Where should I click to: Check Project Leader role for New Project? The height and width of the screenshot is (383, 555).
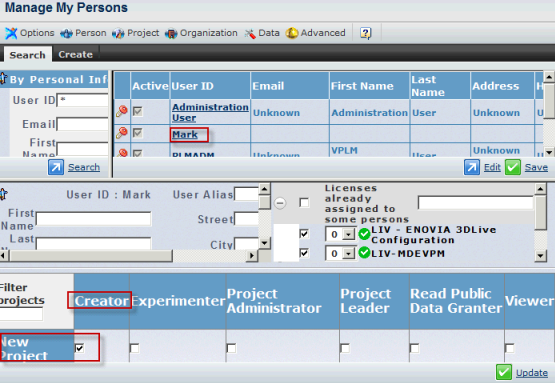[x=345, y=348]
